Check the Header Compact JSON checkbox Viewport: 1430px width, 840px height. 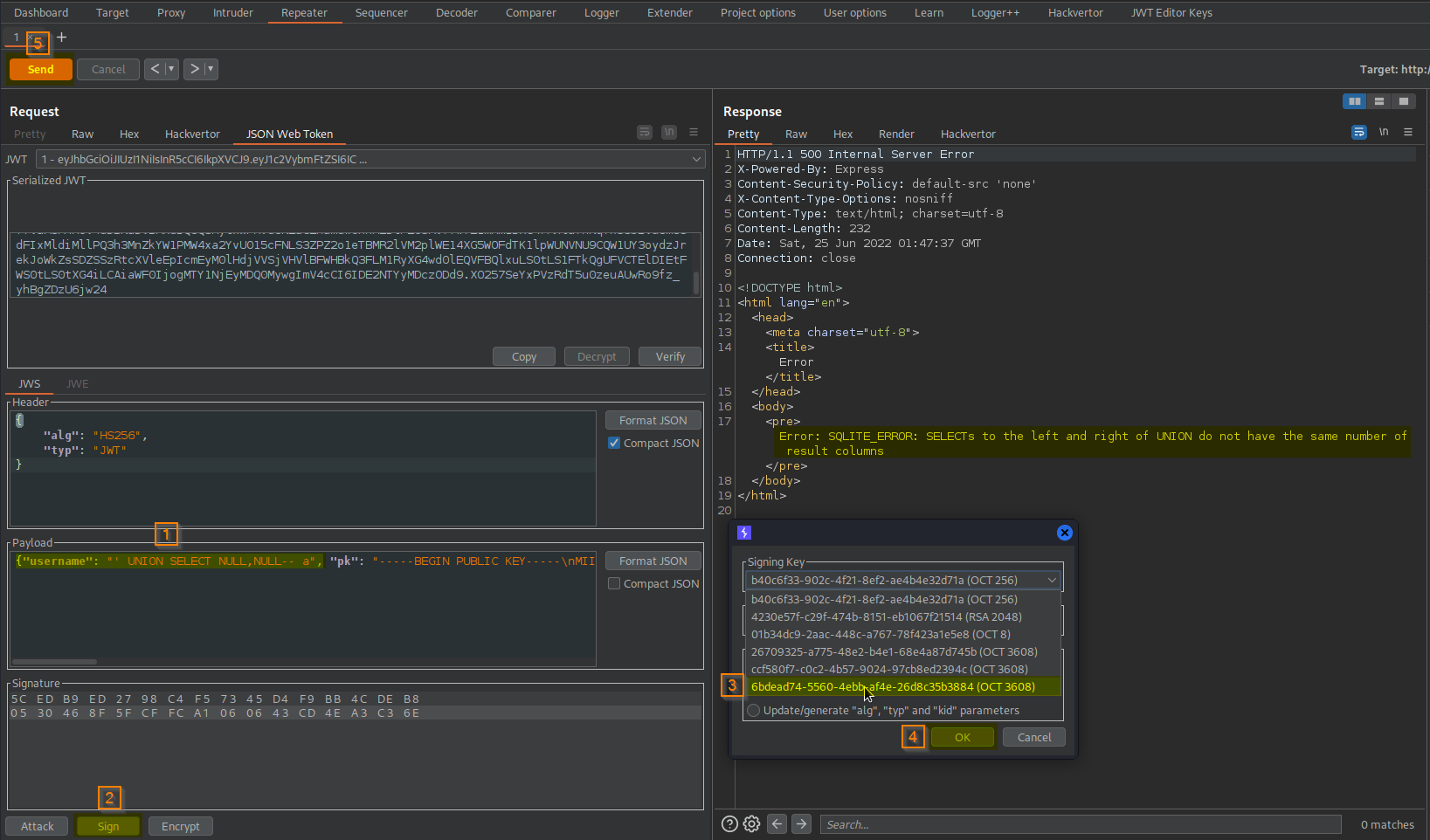point(614,444)
